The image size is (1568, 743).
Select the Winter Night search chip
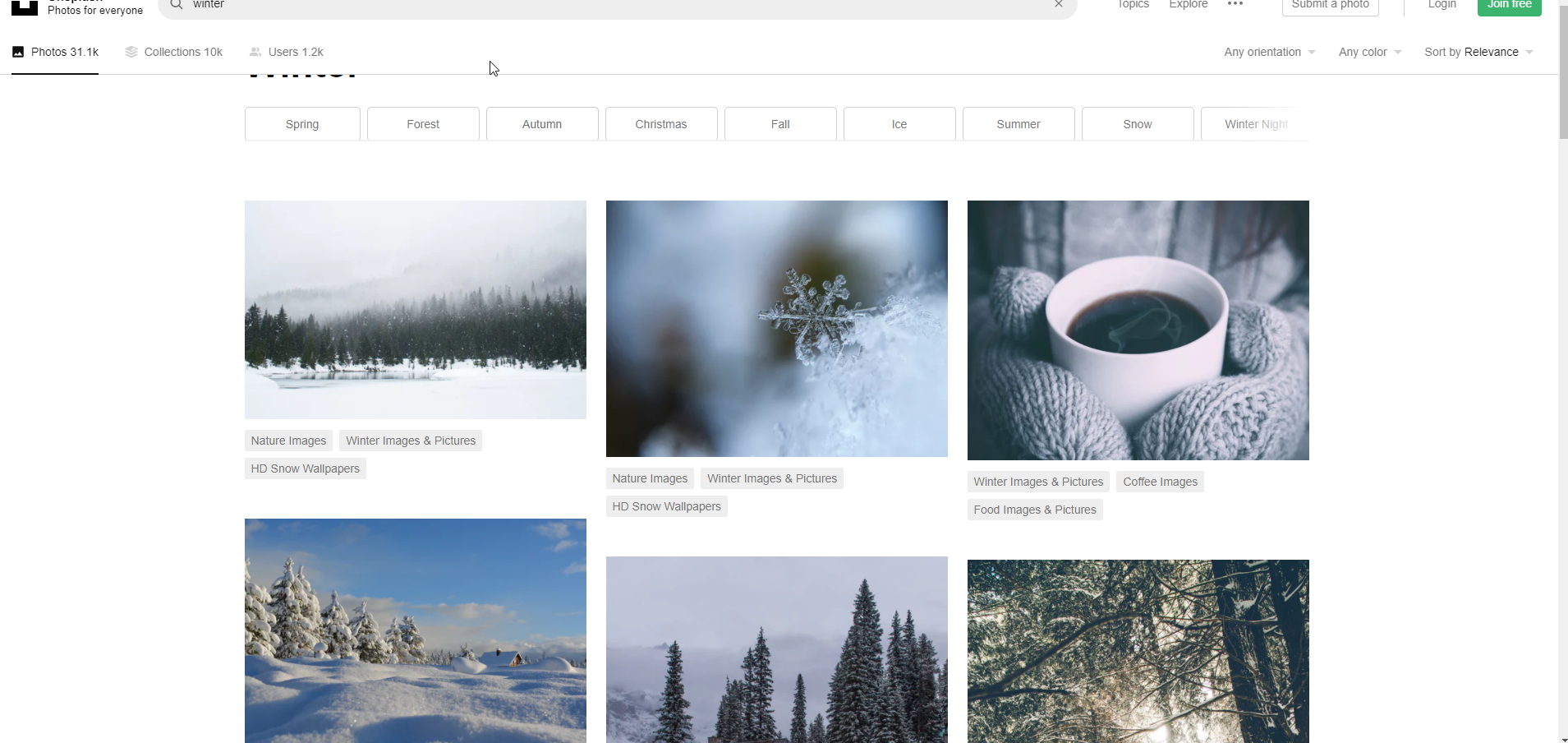pyautogui.click(x=1255, y=124)
